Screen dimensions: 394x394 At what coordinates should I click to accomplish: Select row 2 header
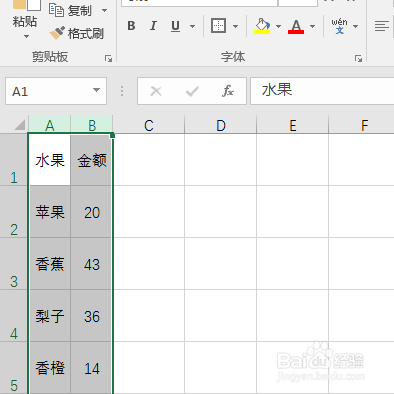[14, 212]
